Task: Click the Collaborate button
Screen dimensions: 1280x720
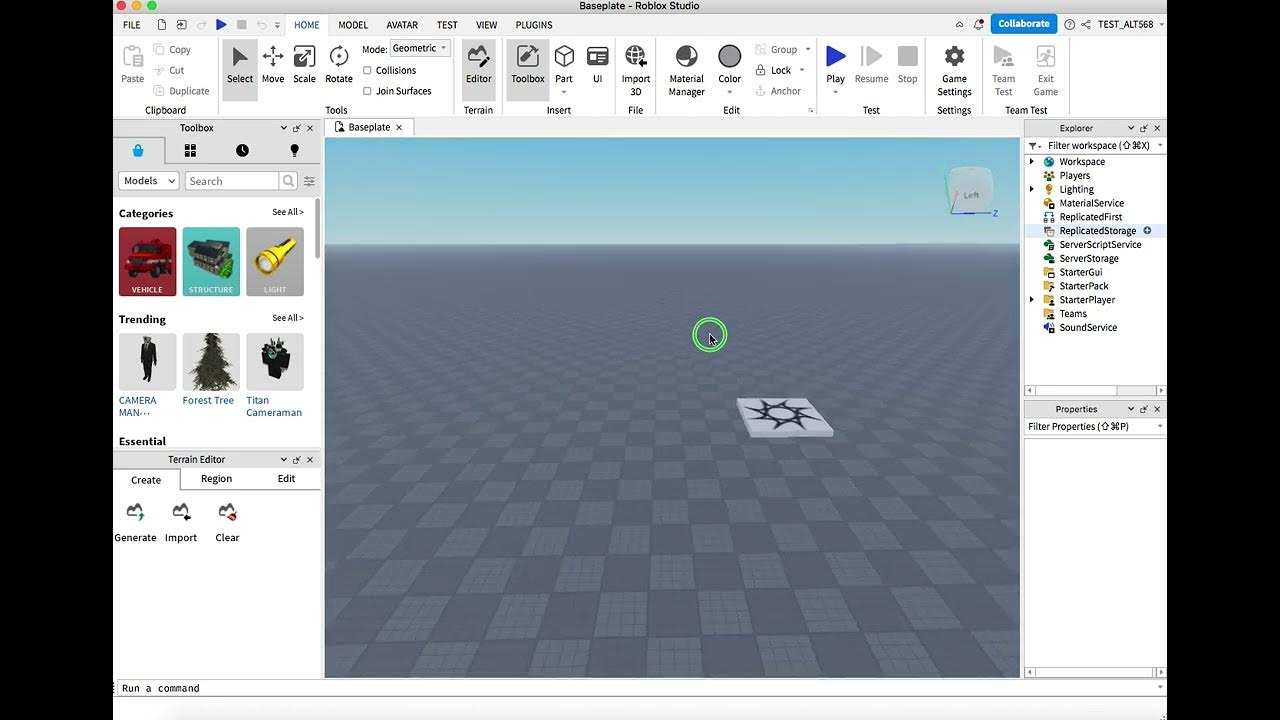Action: 1023,24
